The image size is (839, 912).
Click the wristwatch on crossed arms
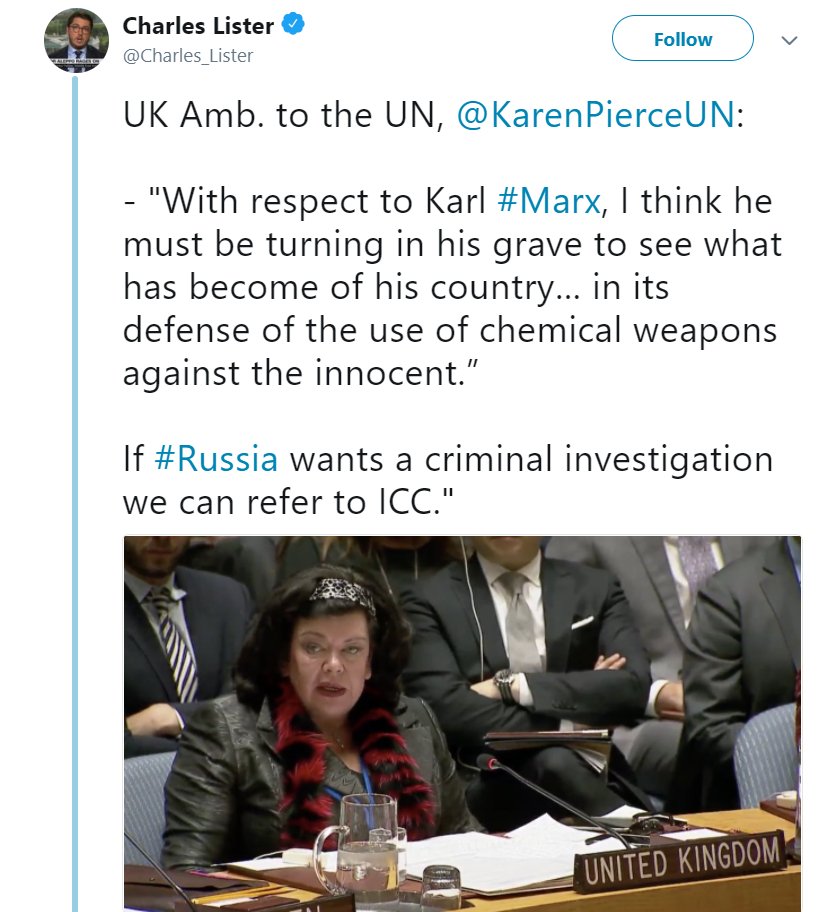click(x=505, y=686)
